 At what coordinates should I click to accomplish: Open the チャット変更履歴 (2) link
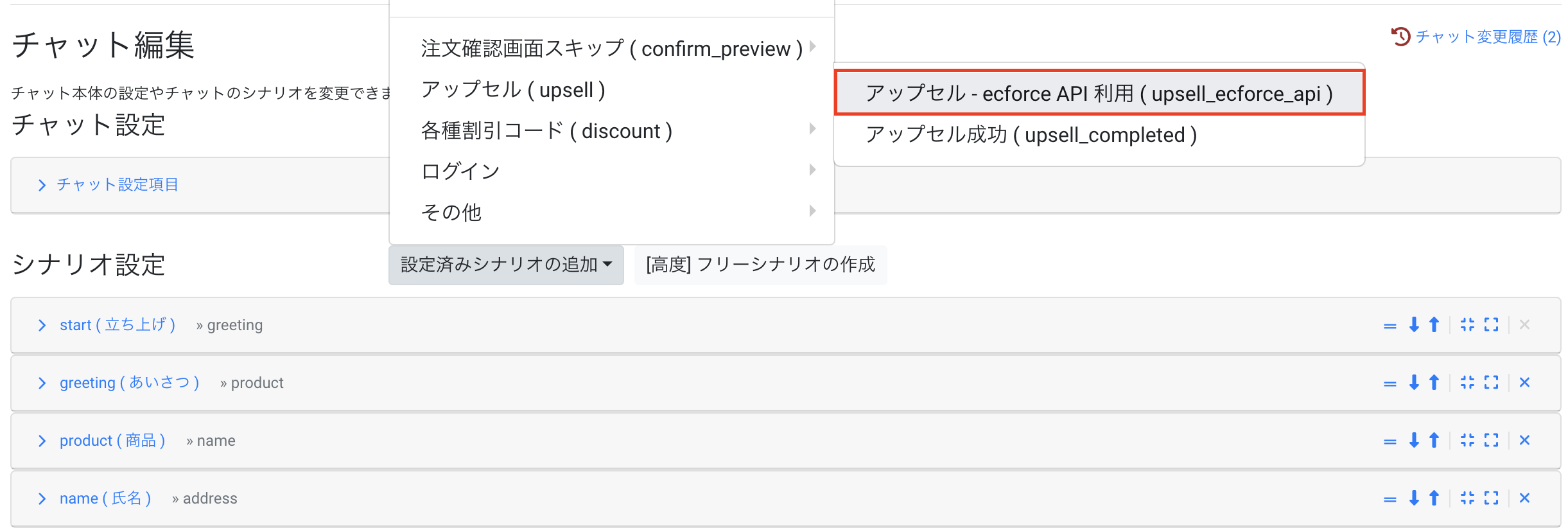[x=1488, y=37]
